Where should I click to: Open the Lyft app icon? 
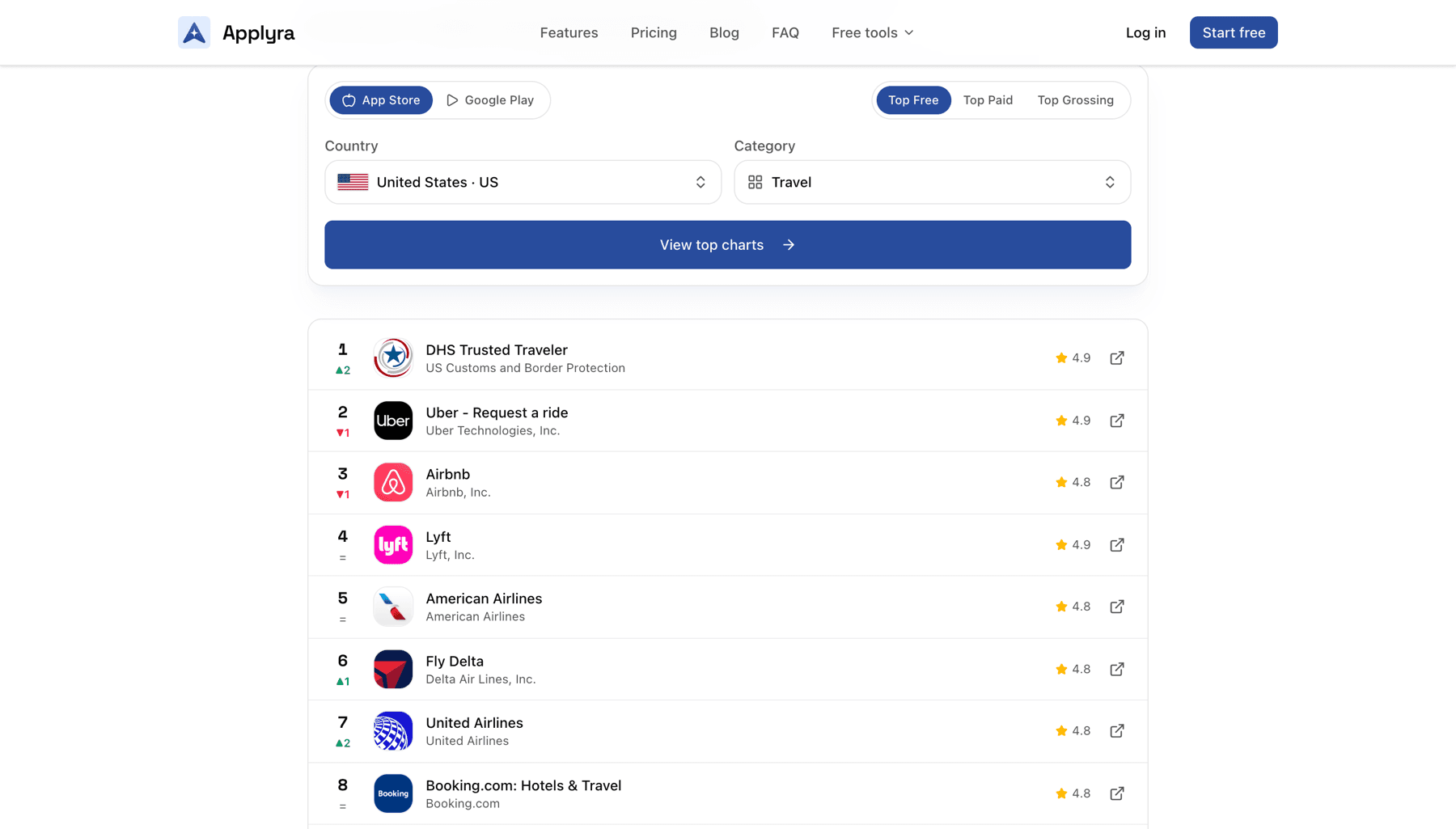tap(393, 545)
